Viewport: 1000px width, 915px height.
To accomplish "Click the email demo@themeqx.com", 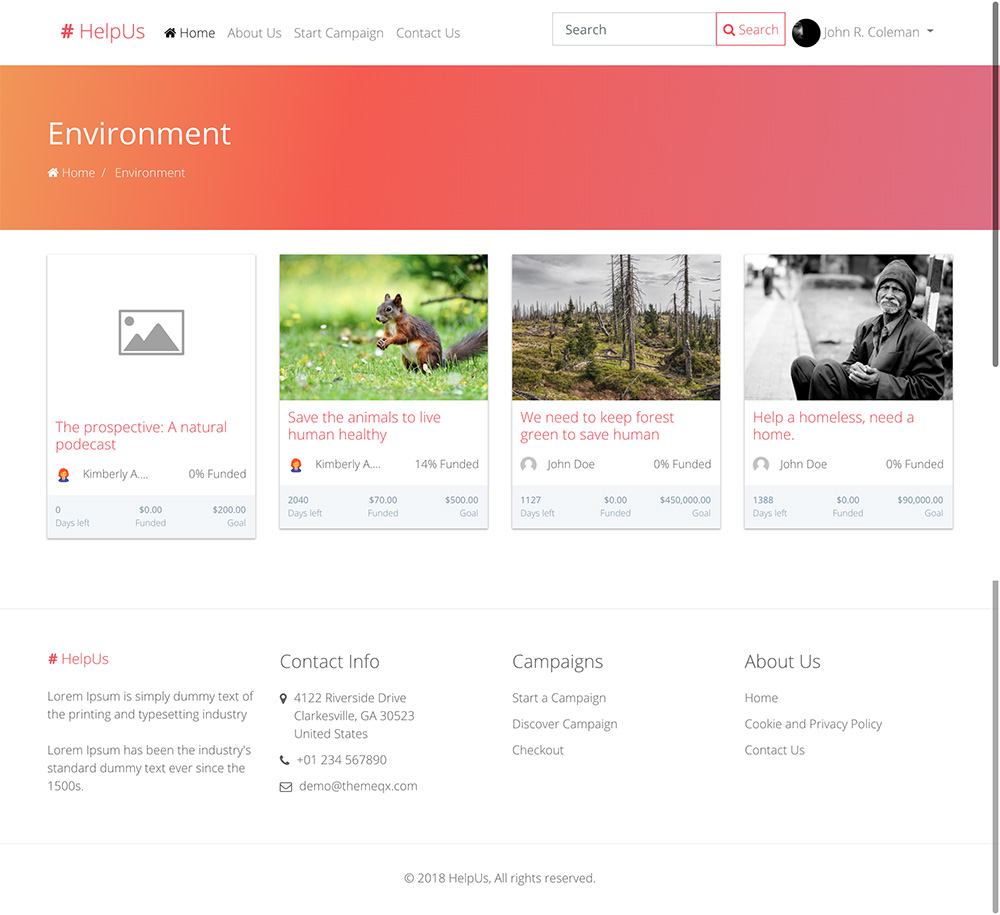I will [x=358, y=786].
